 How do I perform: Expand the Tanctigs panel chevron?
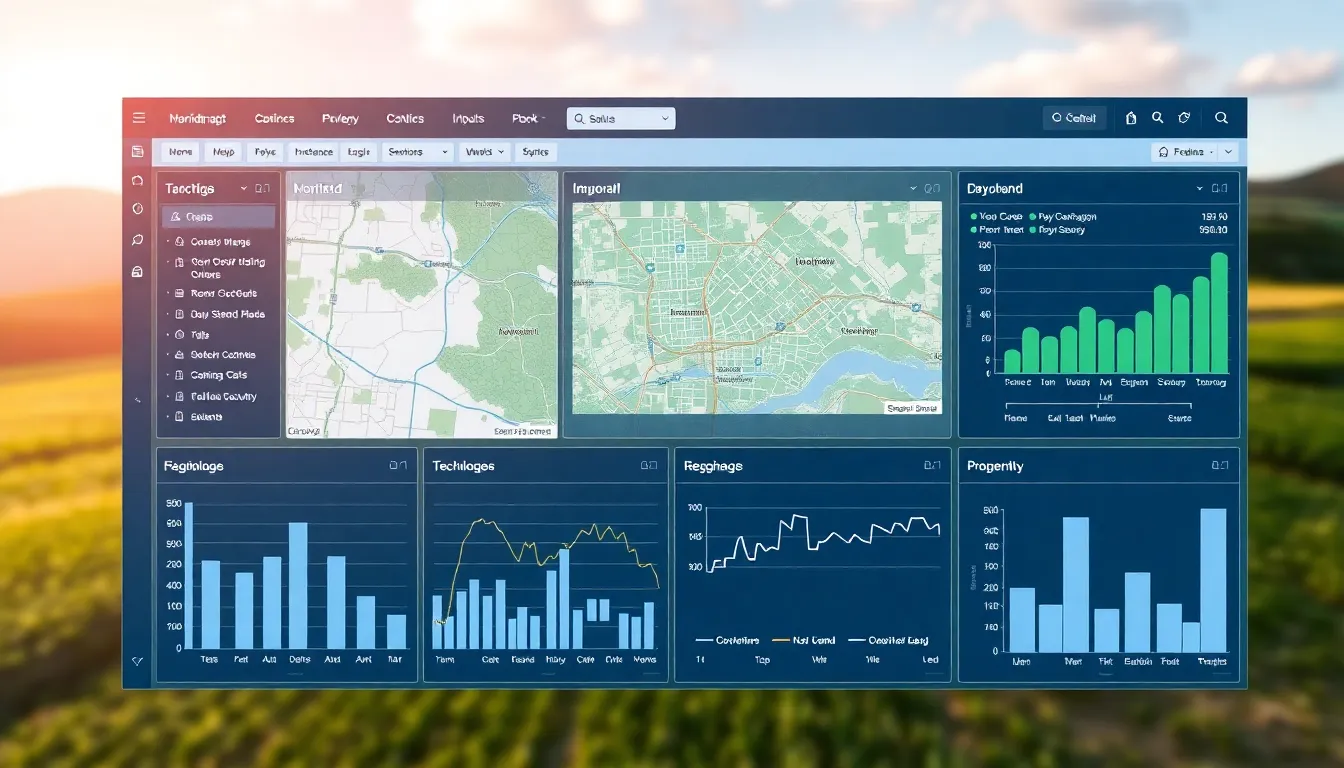(x=243, y=188)
